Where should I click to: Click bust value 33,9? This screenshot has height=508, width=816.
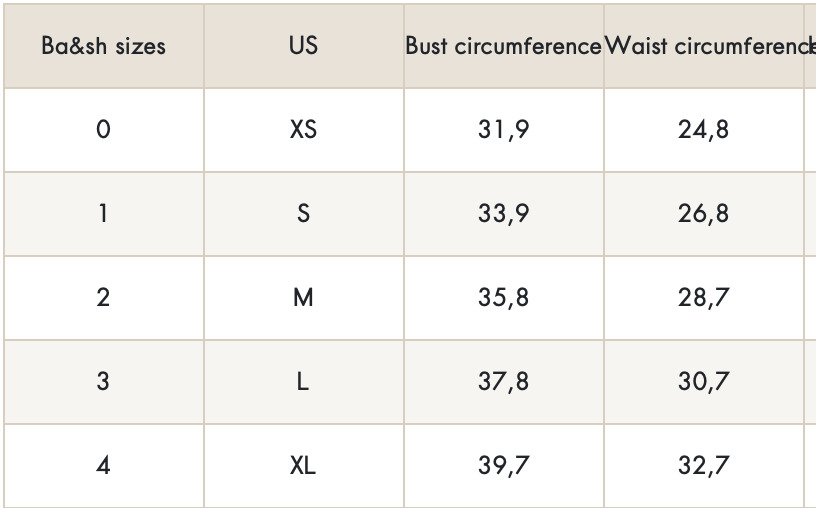coord(503,214)
